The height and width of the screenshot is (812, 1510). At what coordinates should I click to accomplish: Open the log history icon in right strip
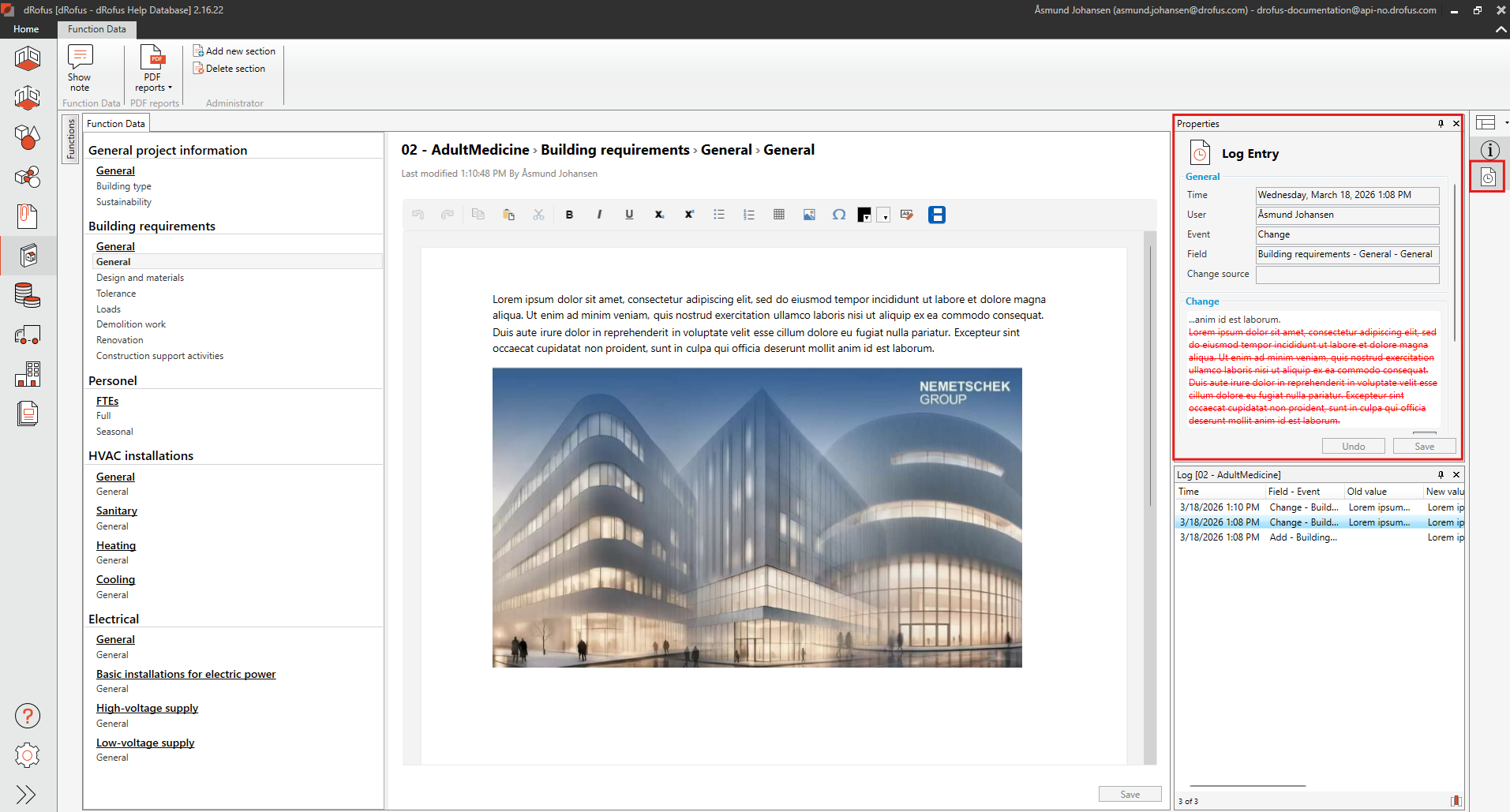1488,177
